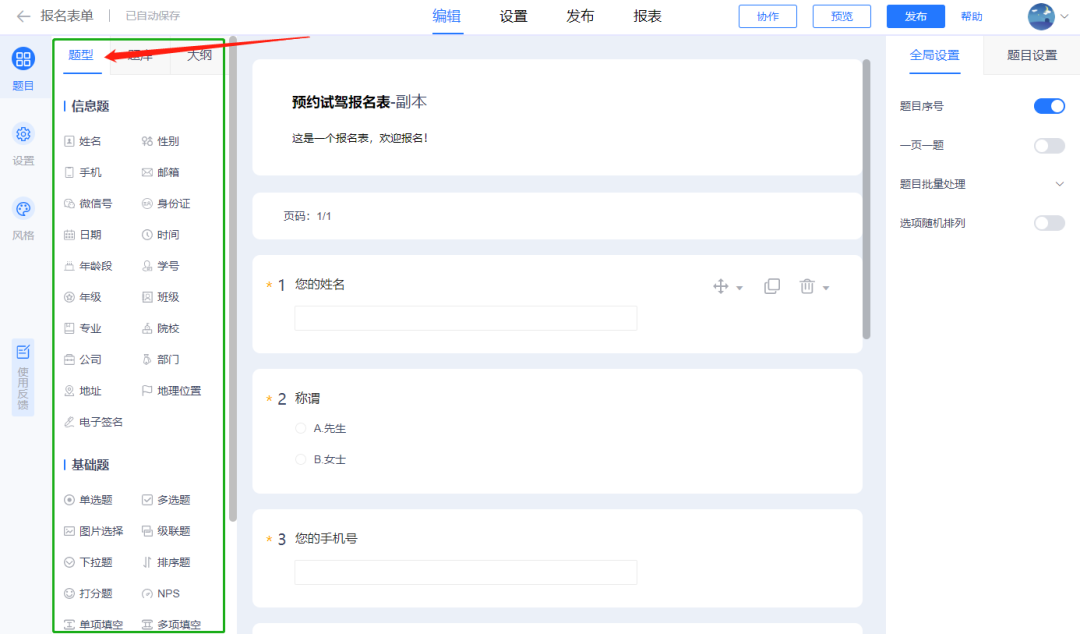
Task: Open the 题目设置 tab
Action: click(1032, 55)
